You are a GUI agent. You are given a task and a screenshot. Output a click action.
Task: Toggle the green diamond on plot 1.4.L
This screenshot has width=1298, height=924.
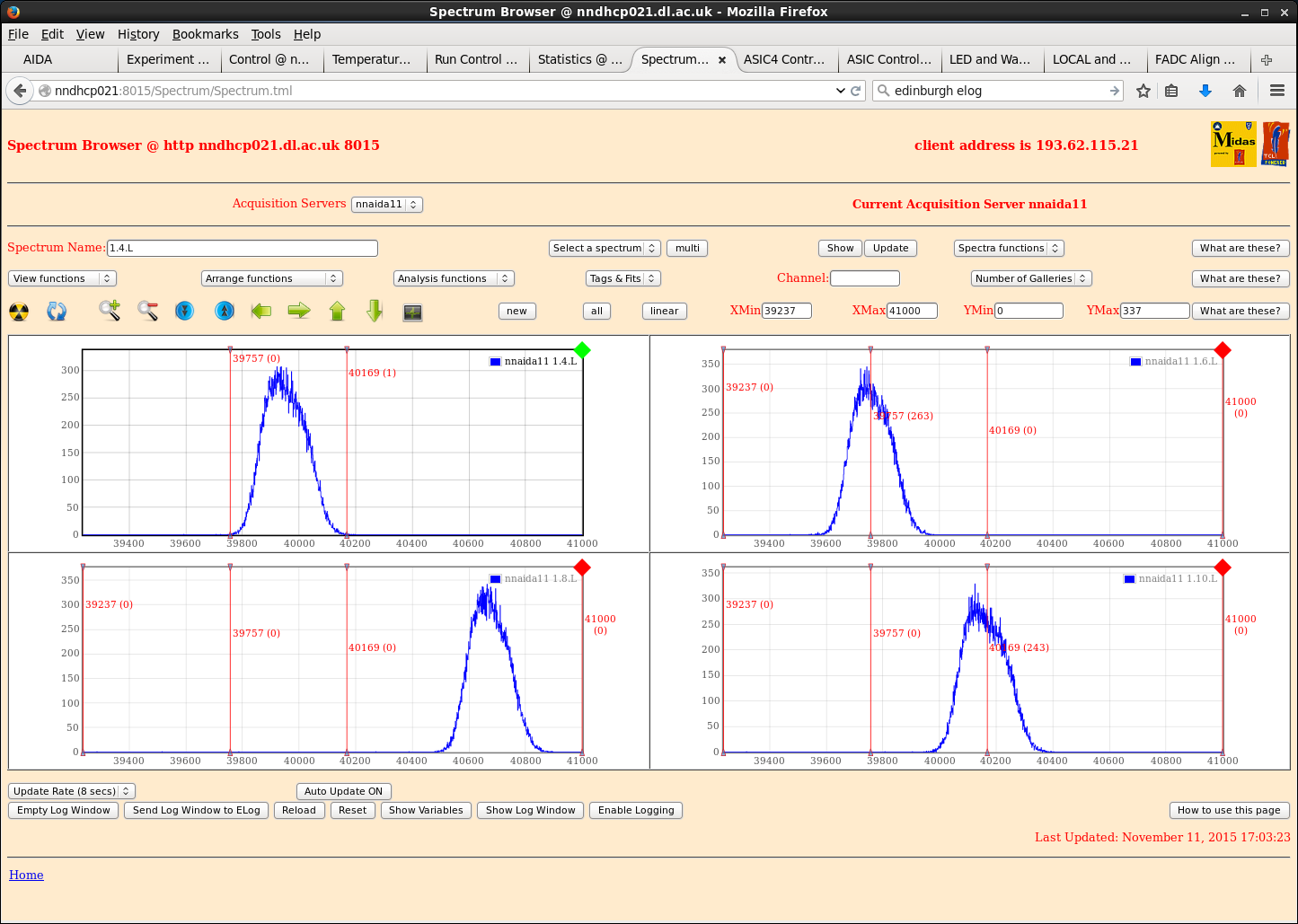point(582,350)
